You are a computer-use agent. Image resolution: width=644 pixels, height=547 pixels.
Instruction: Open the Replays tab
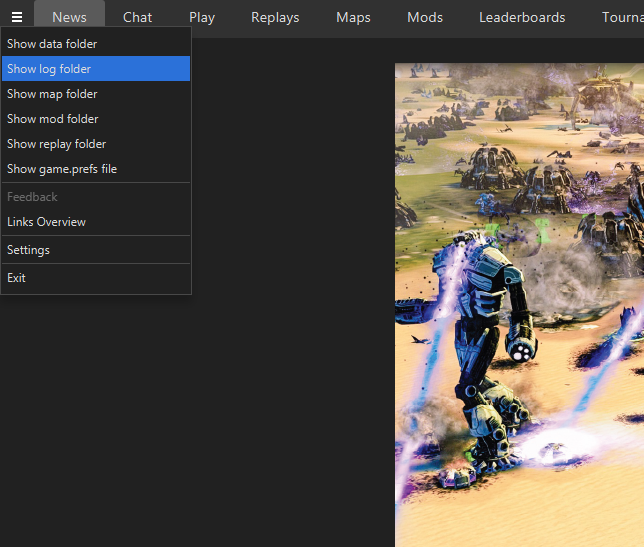tap(275, 17)
